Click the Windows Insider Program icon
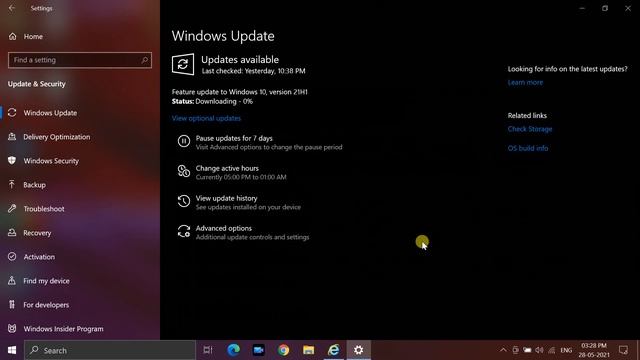 [x=12, y=329]
